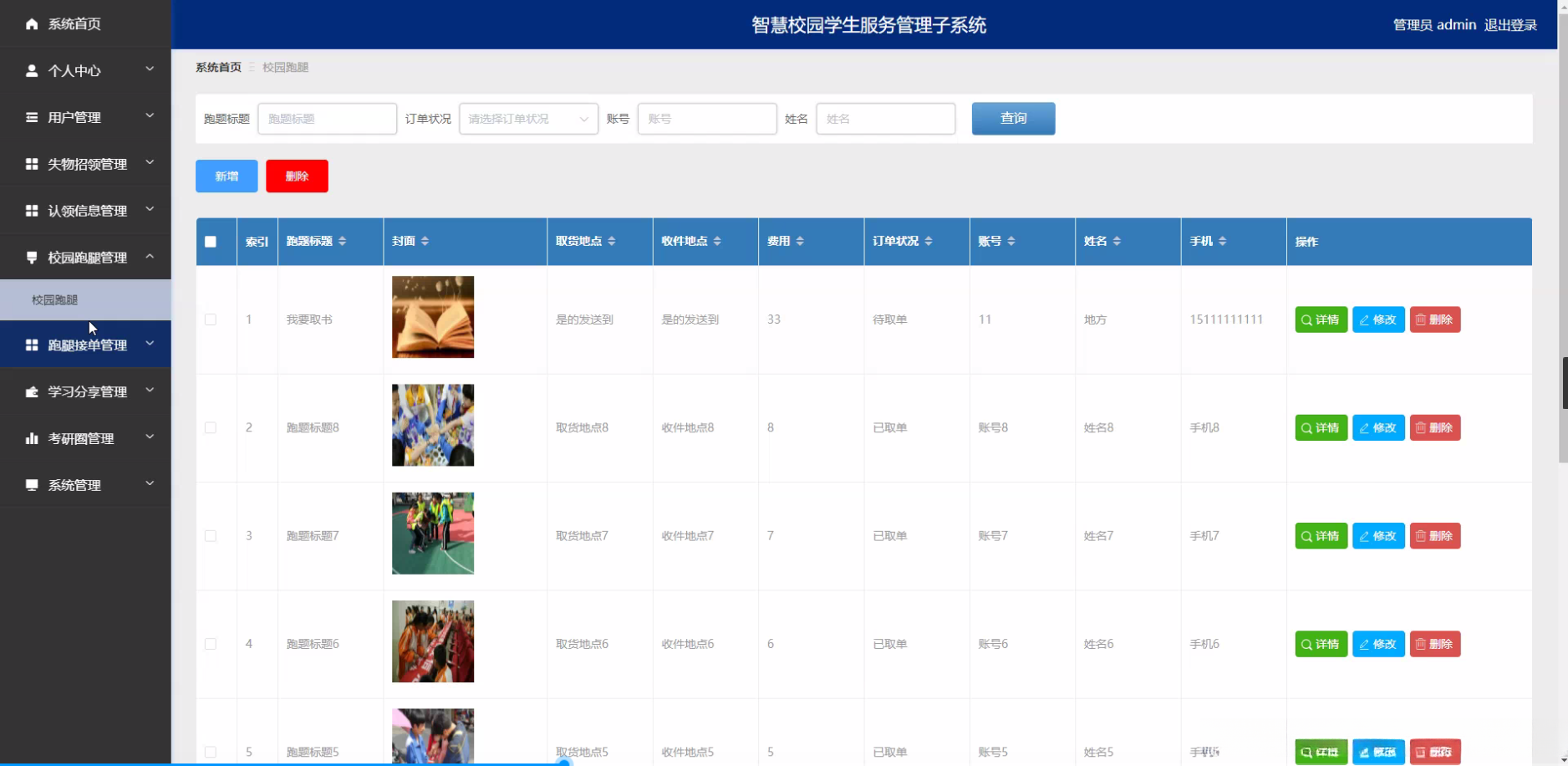View 详情 for row 我要取书
The image size is (1568, 766).
pyautogui.click(x=1321, y=319)
